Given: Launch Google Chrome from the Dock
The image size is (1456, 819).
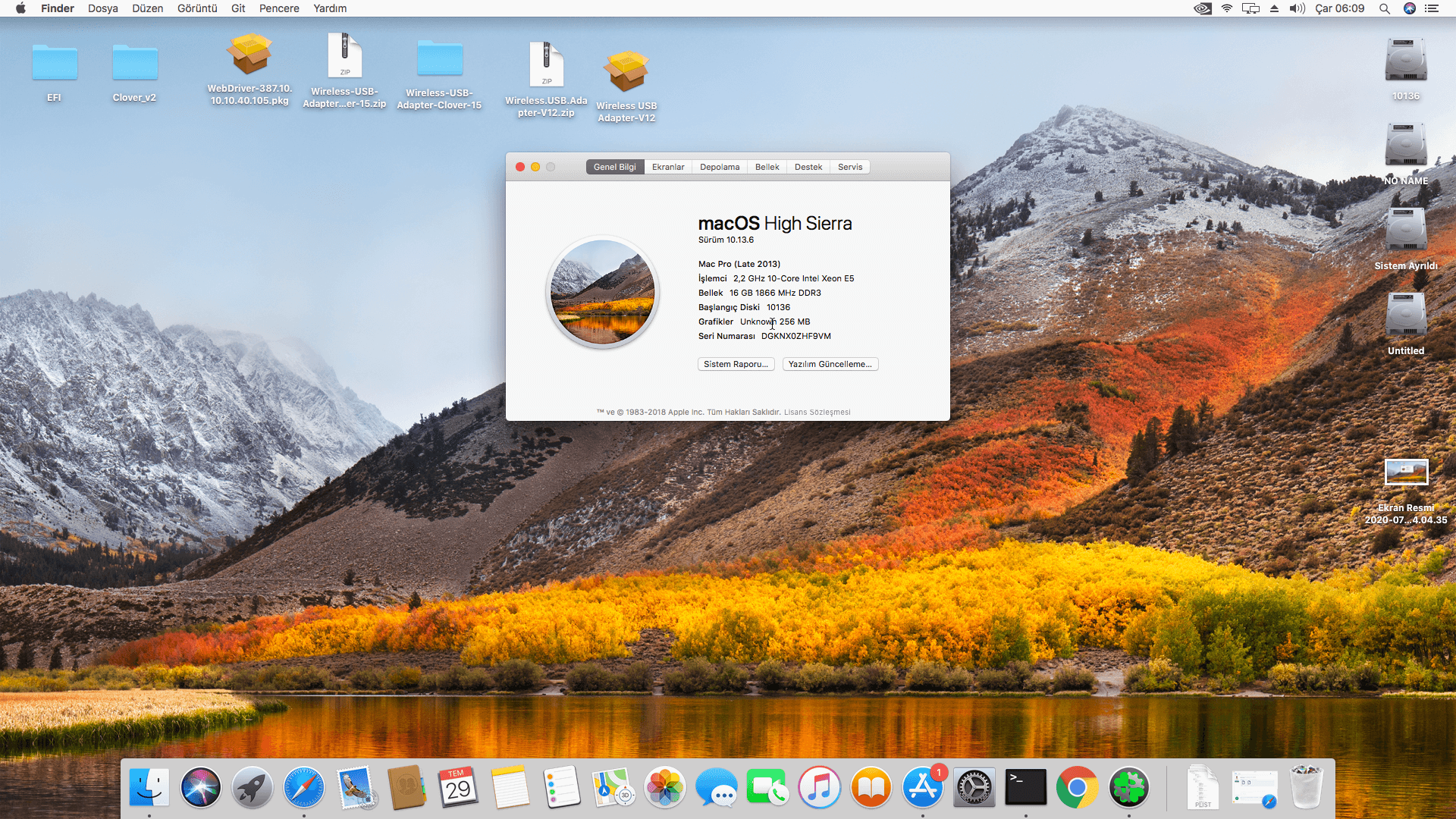Looking at the screenshot, I should coord(1077,787).
